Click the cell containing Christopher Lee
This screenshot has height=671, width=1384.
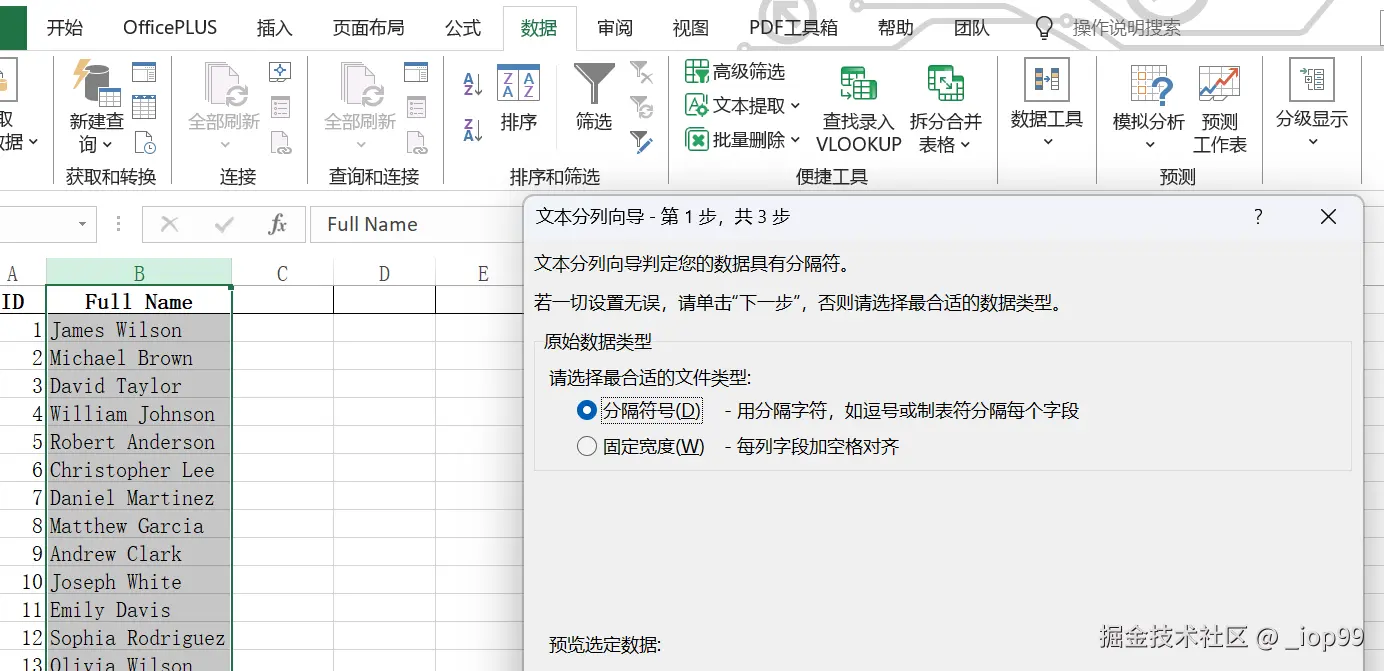(139, 470)
